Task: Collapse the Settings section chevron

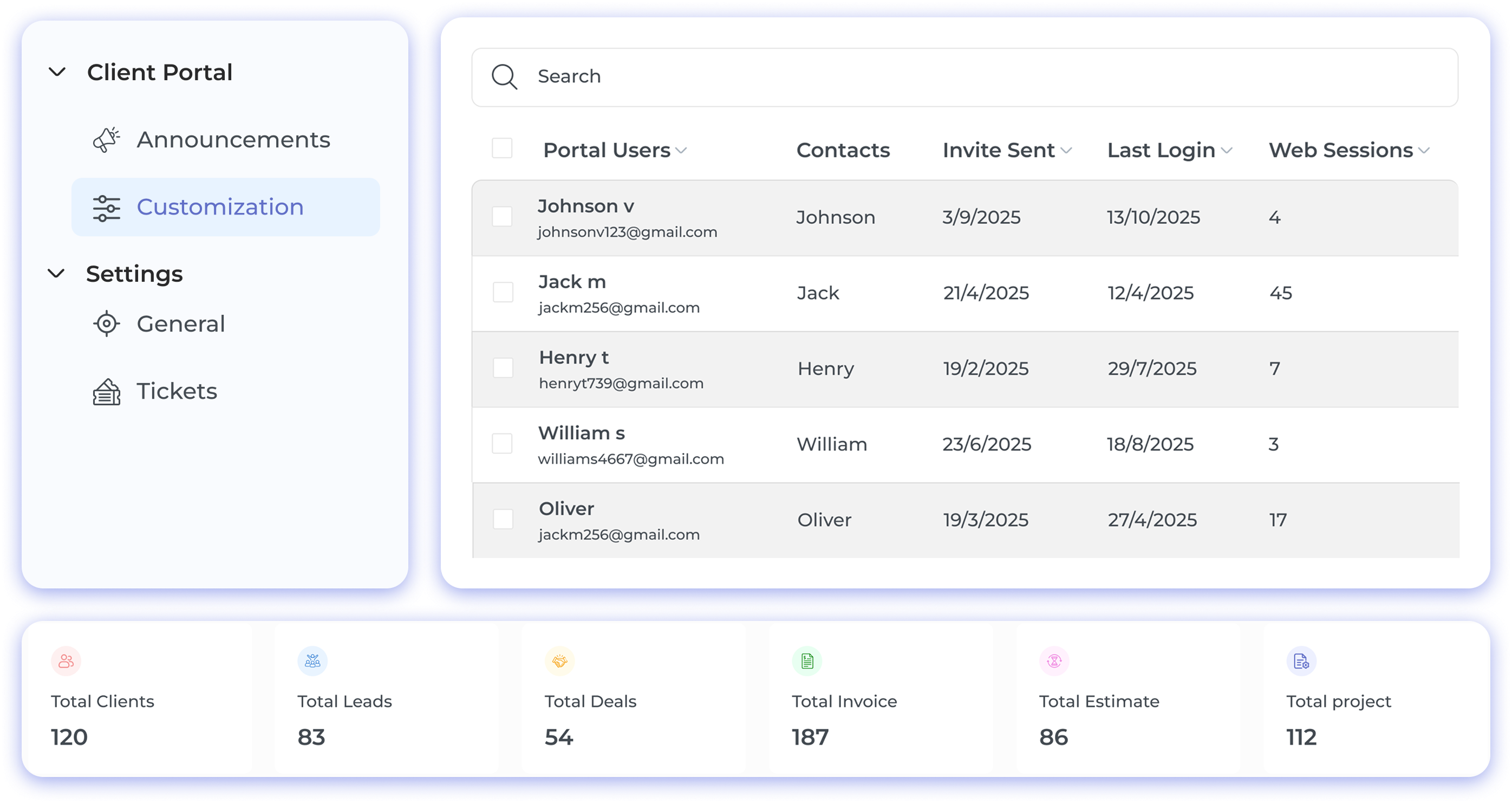Action: [56, 273]
